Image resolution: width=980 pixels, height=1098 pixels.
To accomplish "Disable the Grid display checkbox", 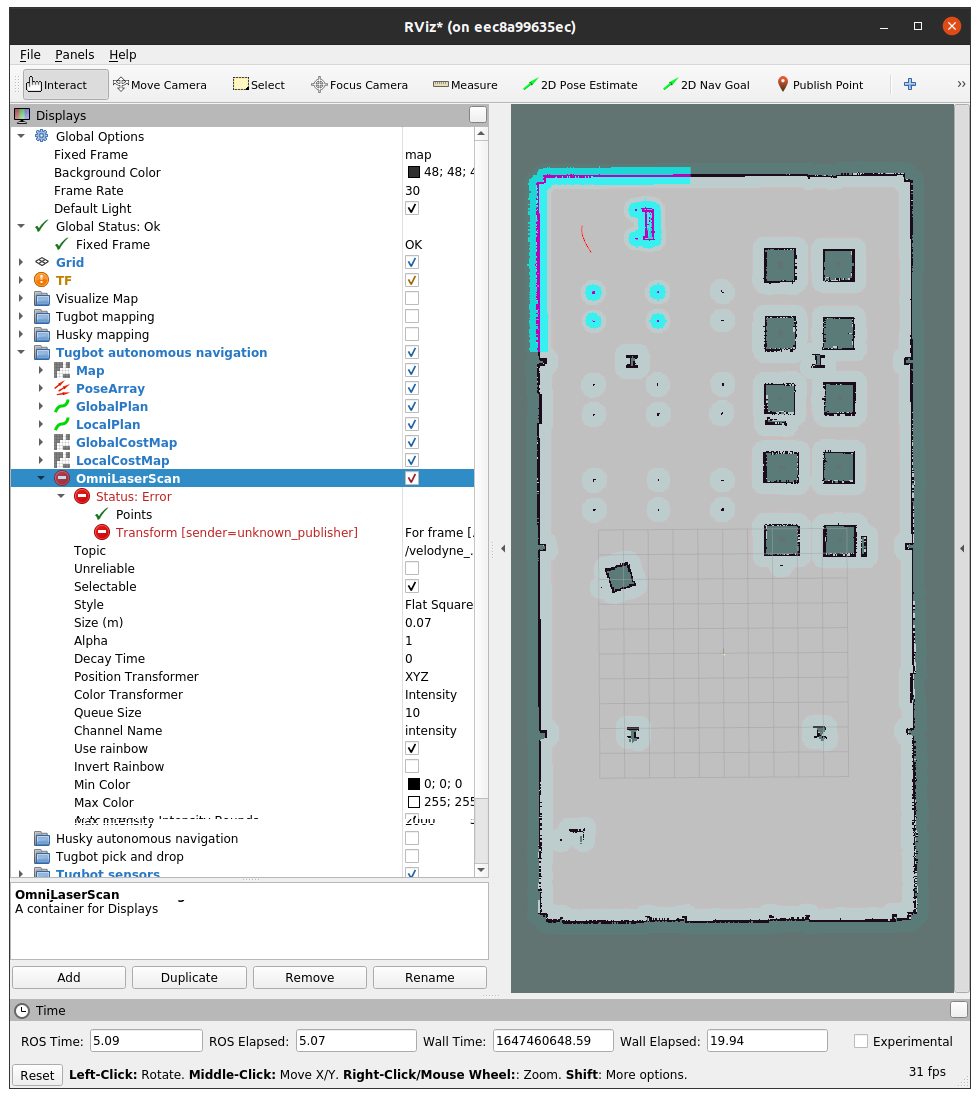I will coord(412,262).
